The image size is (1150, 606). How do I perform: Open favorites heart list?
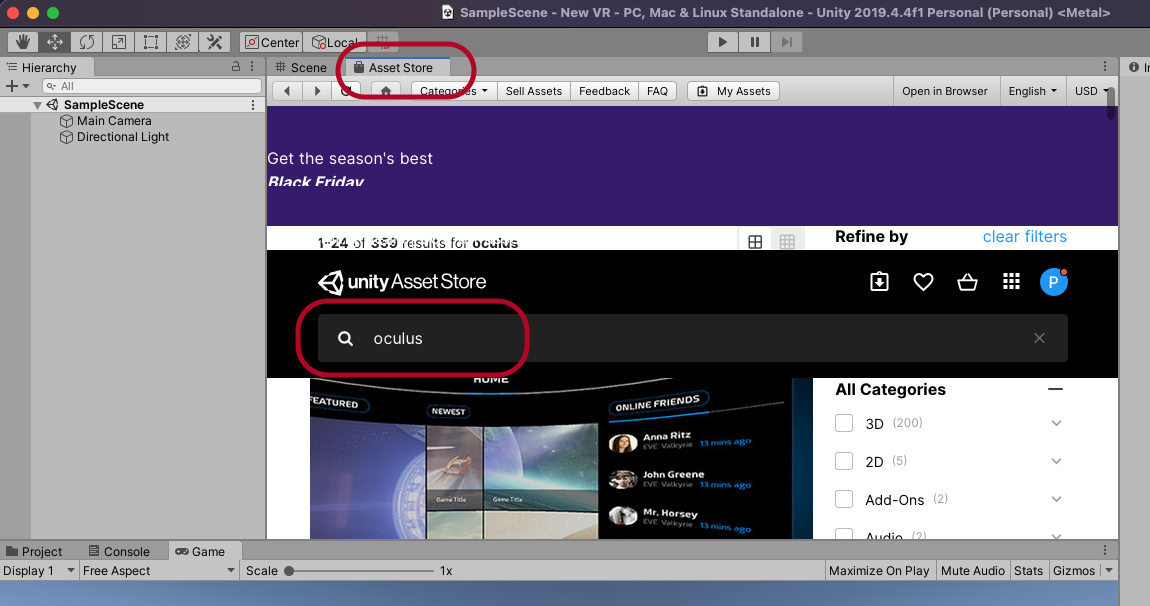923,282
